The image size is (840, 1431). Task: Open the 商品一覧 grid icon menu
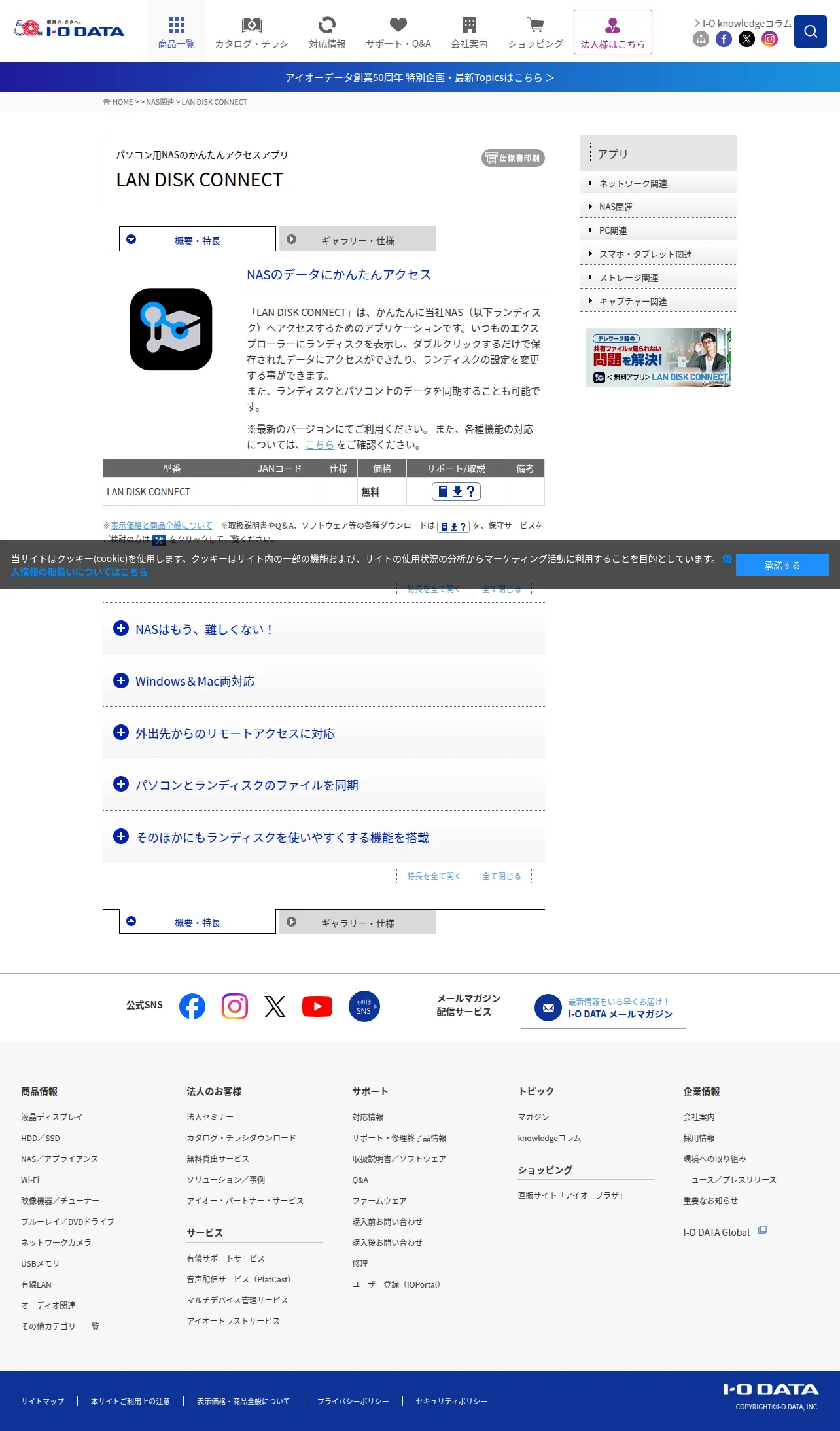(x=176, y=32)
